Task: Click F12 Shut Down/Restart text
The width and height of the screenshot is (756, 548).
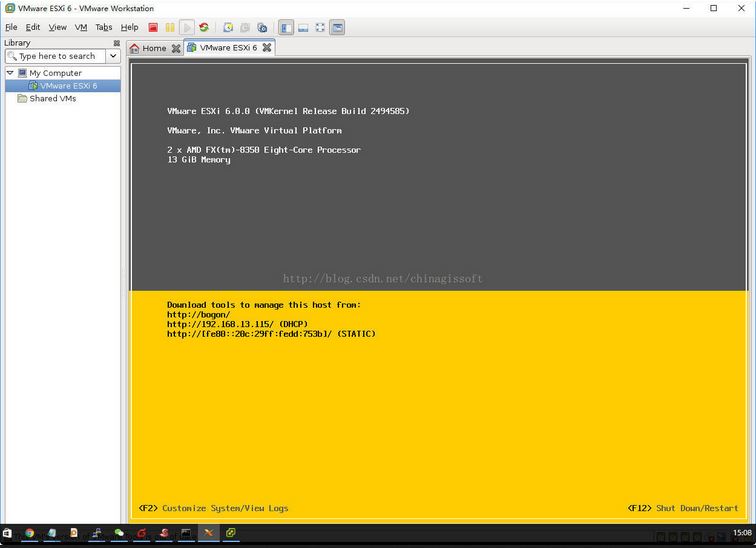Action: pyautogui.click(x=683, y=508)
